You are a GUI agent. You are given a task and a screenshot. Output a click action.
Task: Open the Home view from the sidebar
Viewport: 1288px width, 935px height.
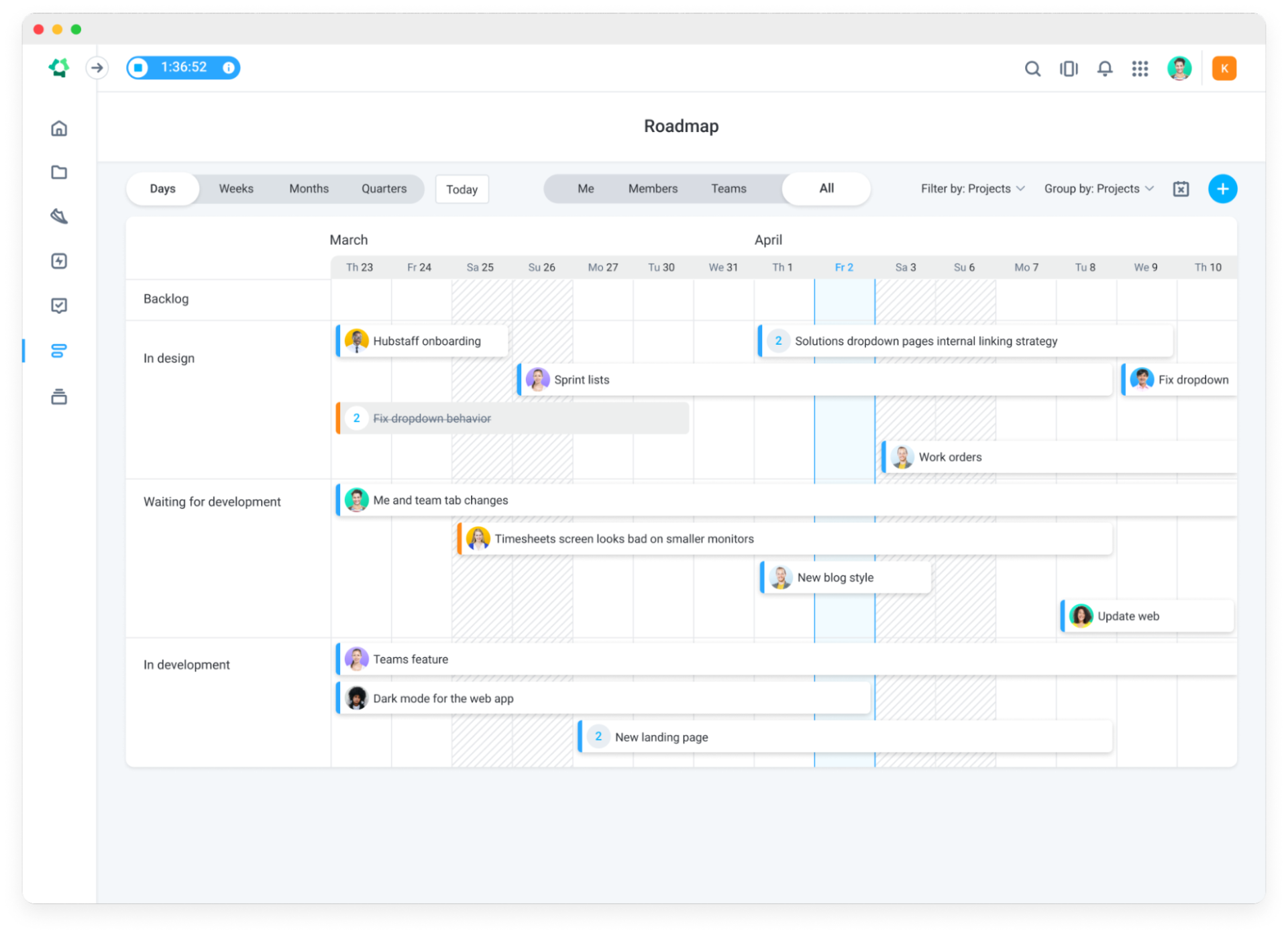click(59, 128)
